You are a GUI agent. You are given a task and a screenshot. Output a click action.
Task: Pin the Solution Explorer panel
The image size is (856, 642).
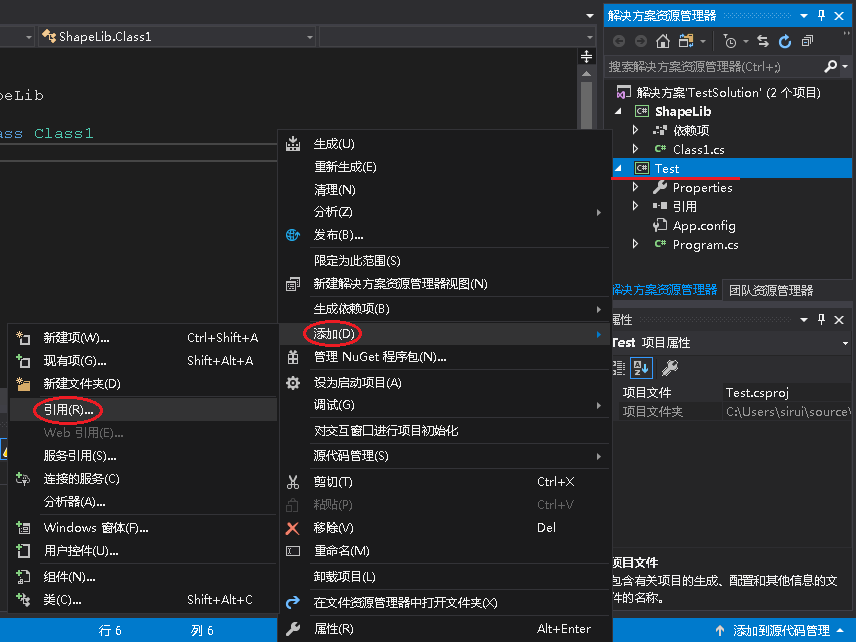click(822, 15)
